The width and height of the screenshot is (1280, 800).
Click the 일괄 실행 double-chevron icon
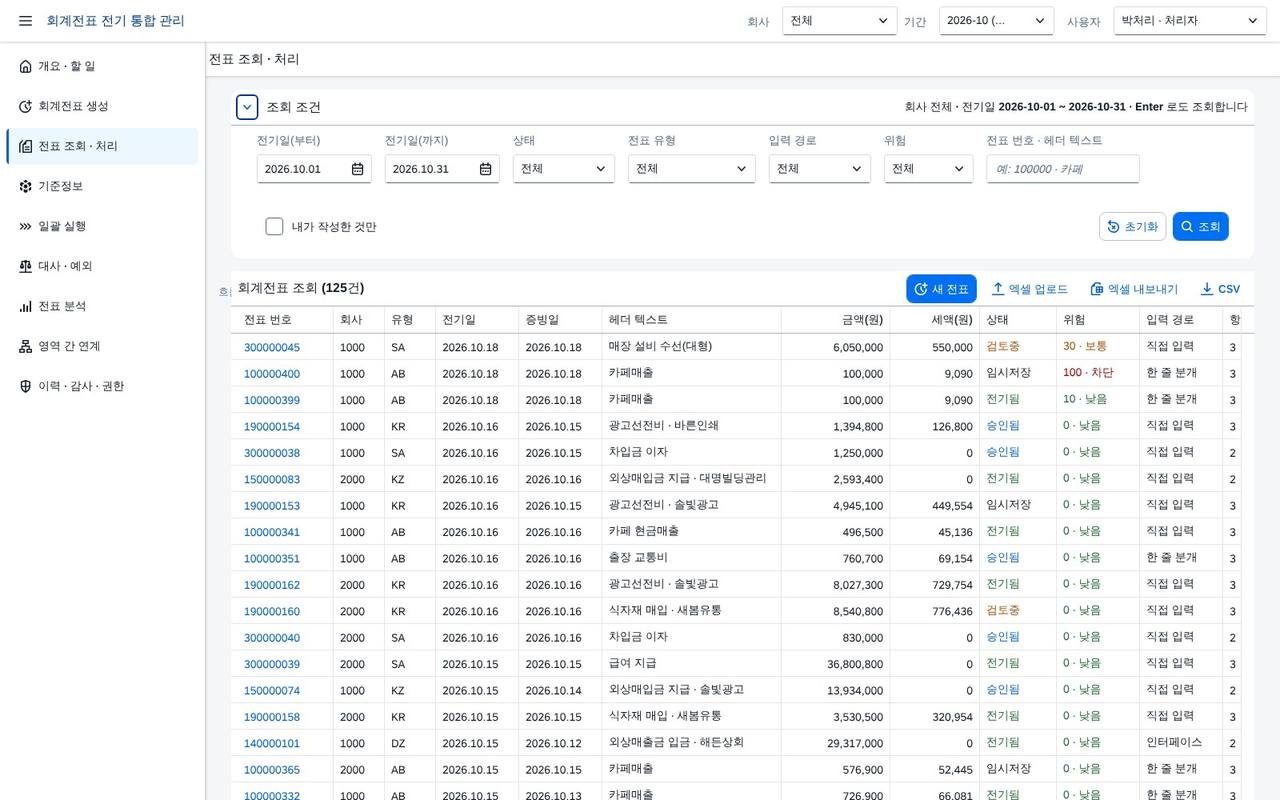[26, 226]
